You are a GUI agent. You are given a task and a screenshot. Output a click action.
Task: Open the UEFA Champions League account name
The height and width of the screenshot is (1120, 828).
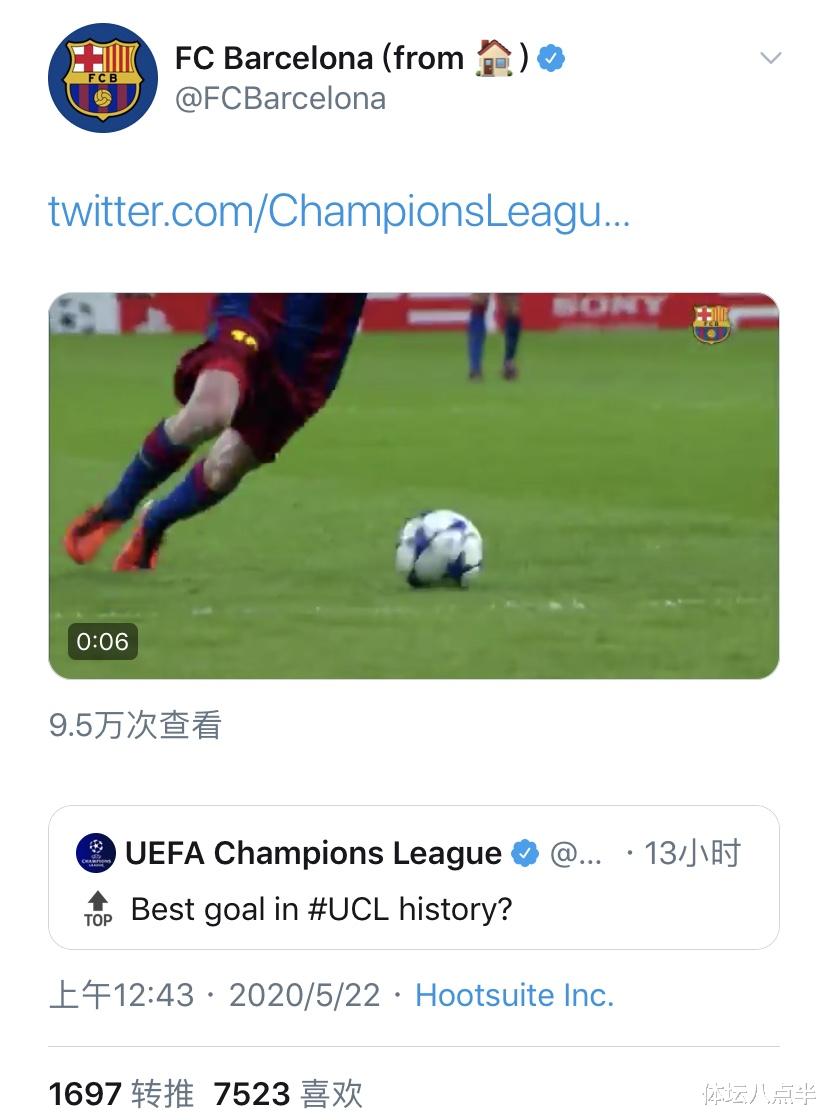coord(313,853)
